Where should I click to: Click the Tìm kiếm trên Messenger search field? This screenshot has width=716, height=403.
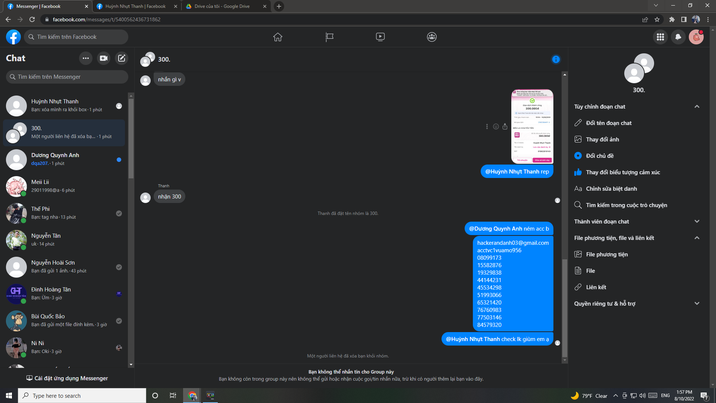point(68,76)
